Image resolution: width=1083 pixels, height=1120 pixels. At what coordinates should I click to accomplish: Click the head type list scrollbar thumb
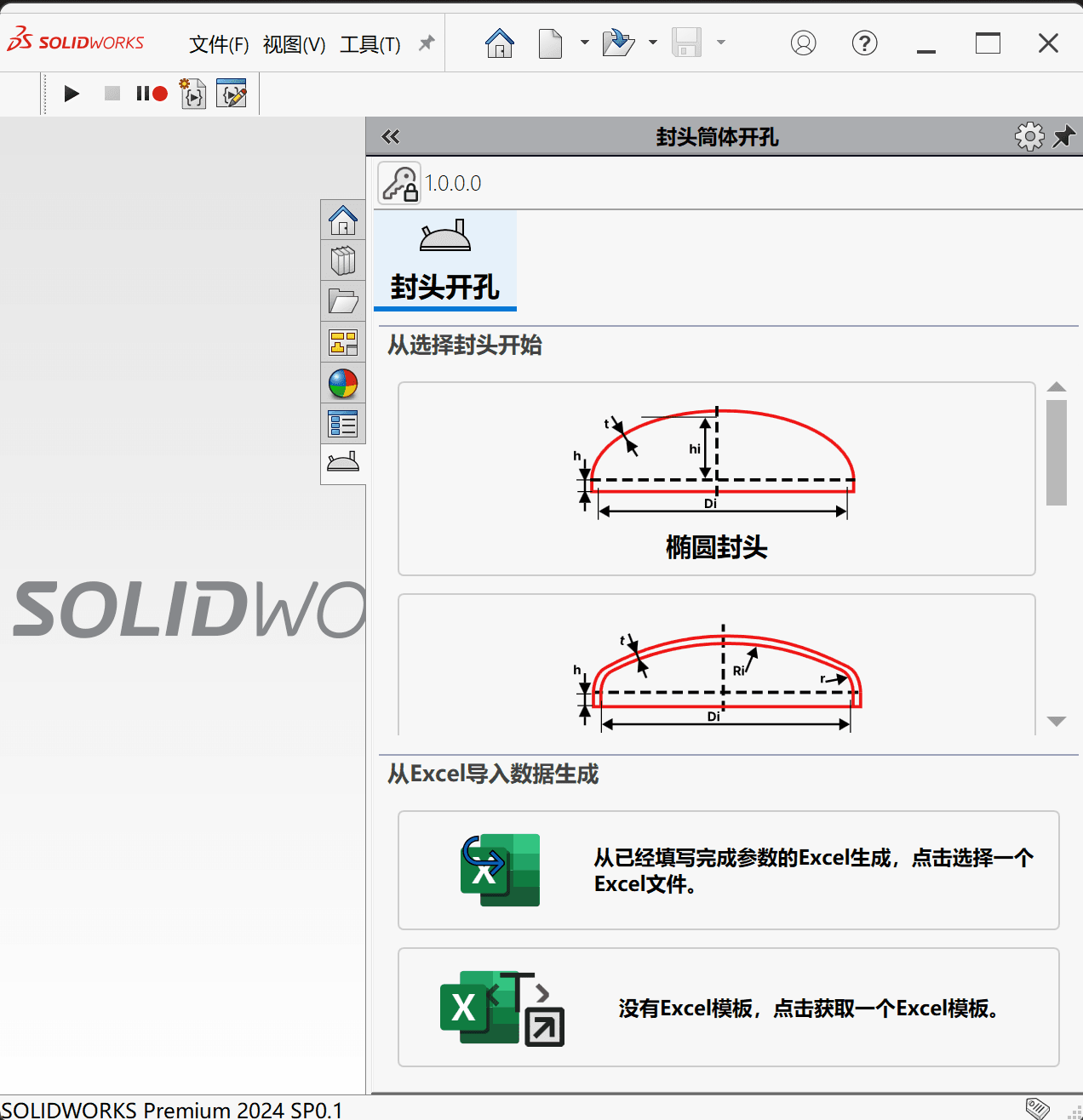click(1056, 452)
